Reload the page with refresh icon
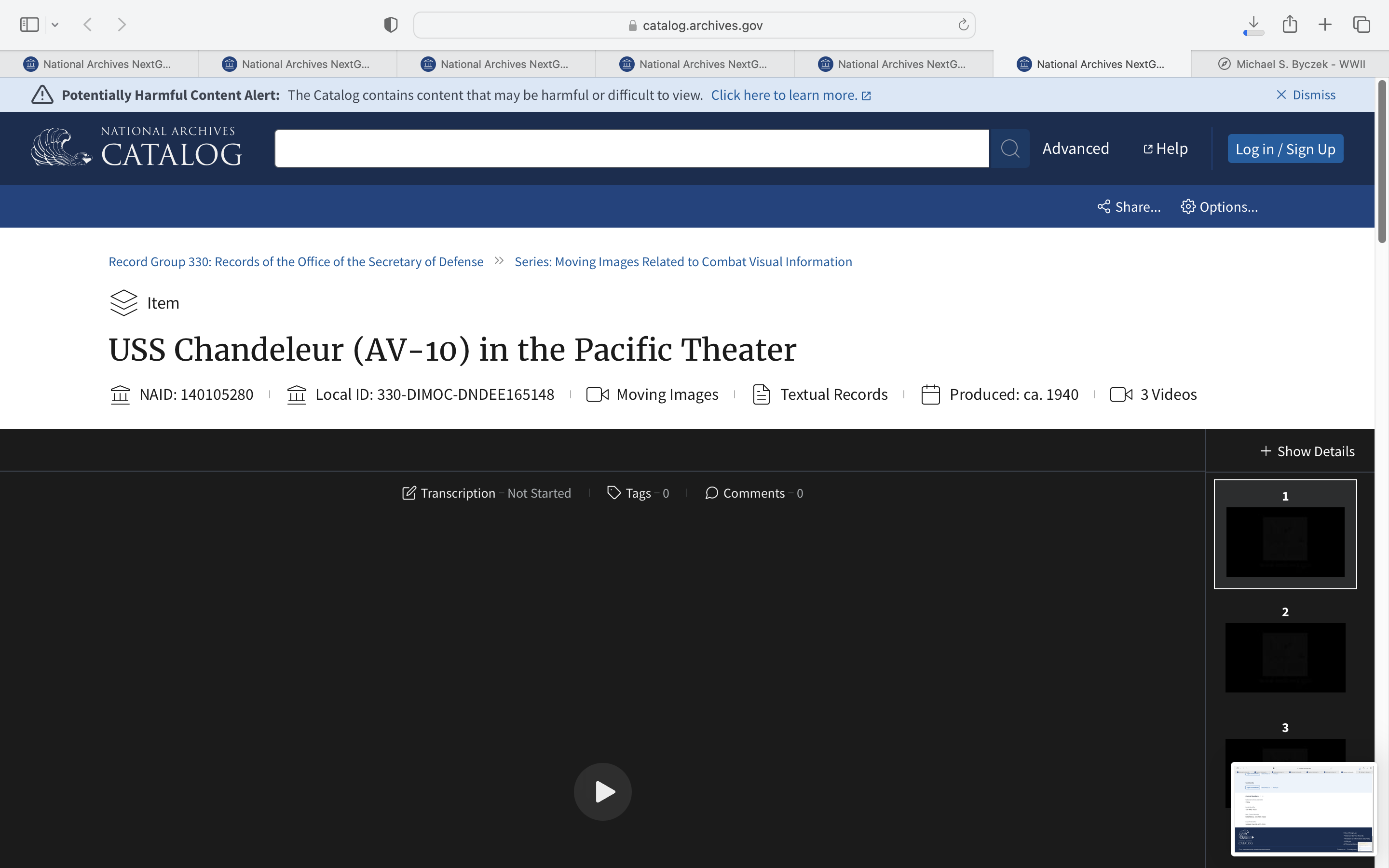1389x868 pixels. (x=963, y=25)
